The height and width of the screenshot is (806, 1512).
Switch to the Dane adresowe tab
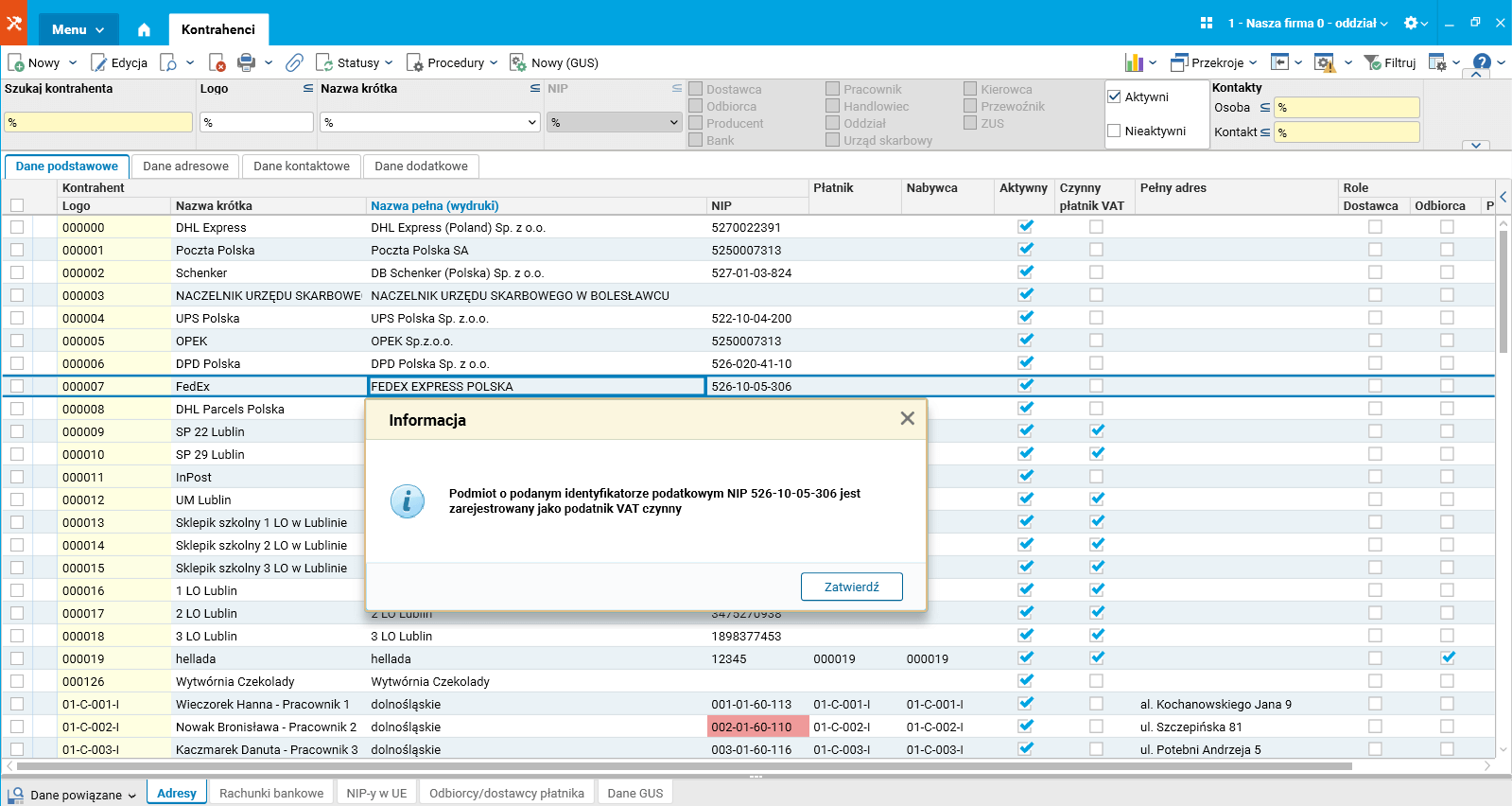185,166
